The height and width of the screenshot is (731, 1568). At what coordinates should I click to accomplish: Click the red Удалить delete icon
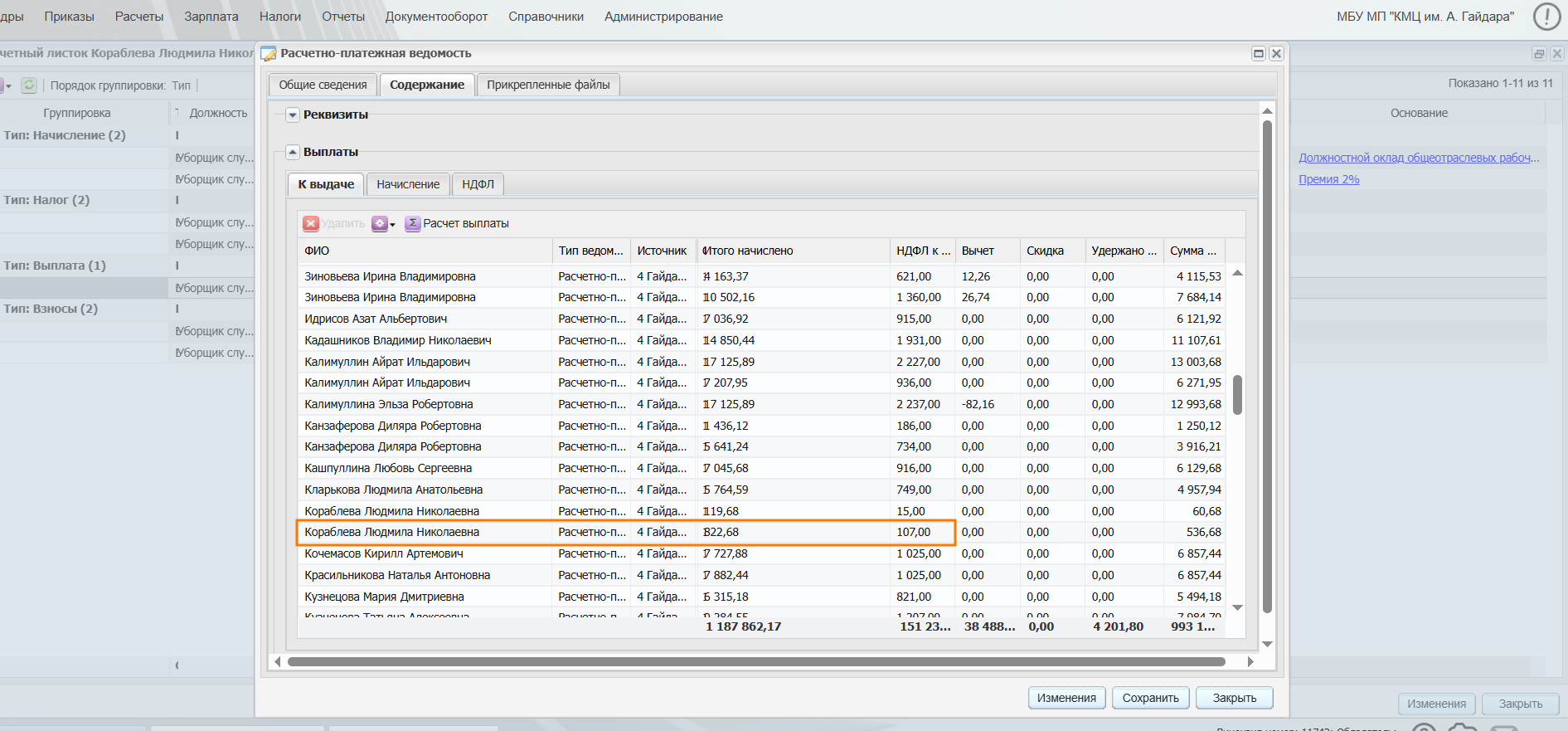click(x=311, y=223)
